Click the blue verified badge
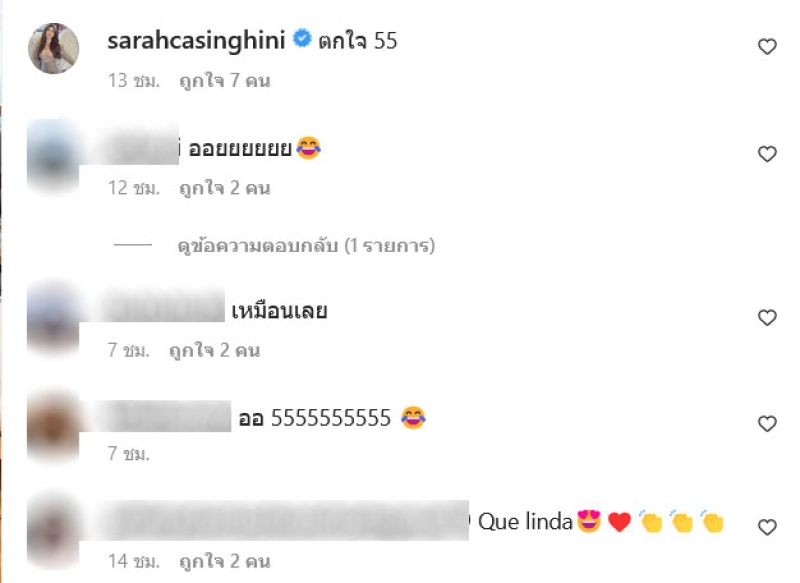The width and height of the screenshot is (800, 583). (302, 39)
